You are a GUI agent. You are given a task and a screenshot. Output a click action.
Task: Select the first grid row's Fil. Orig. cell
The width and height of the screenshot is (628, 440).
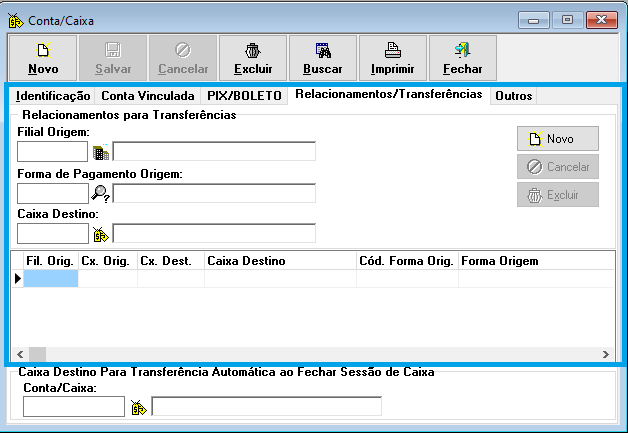pos(50,279)
